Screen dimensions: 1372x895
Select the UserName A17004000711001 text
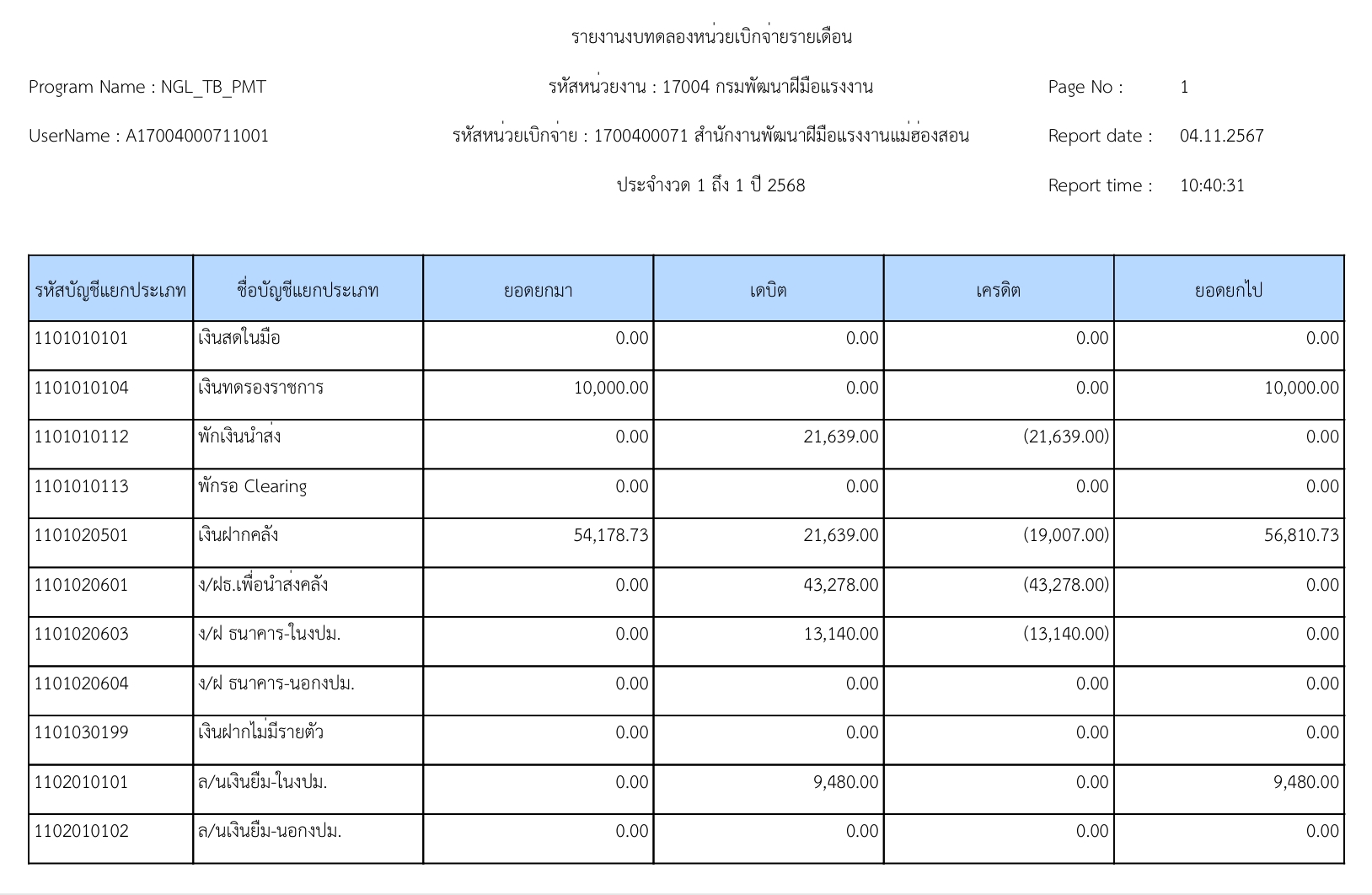(149, 137)
